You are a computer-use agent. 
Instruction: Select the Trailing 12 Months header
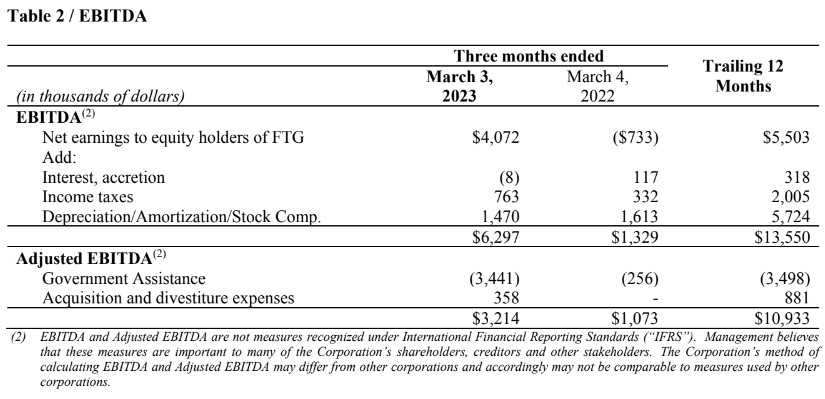click(x=743, y=76)
